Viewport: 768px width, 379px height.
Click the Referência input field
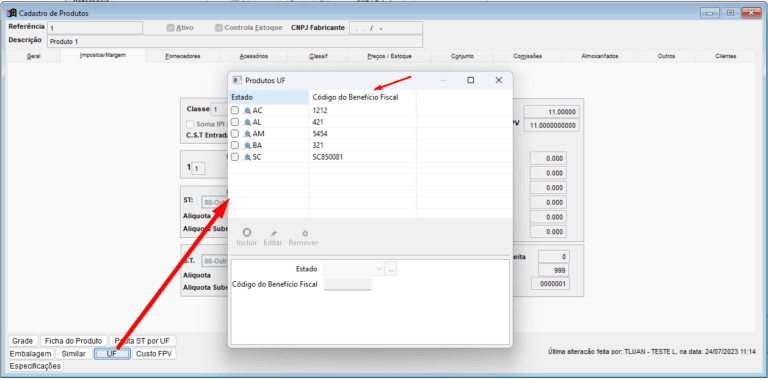click(x=95, y=28)
